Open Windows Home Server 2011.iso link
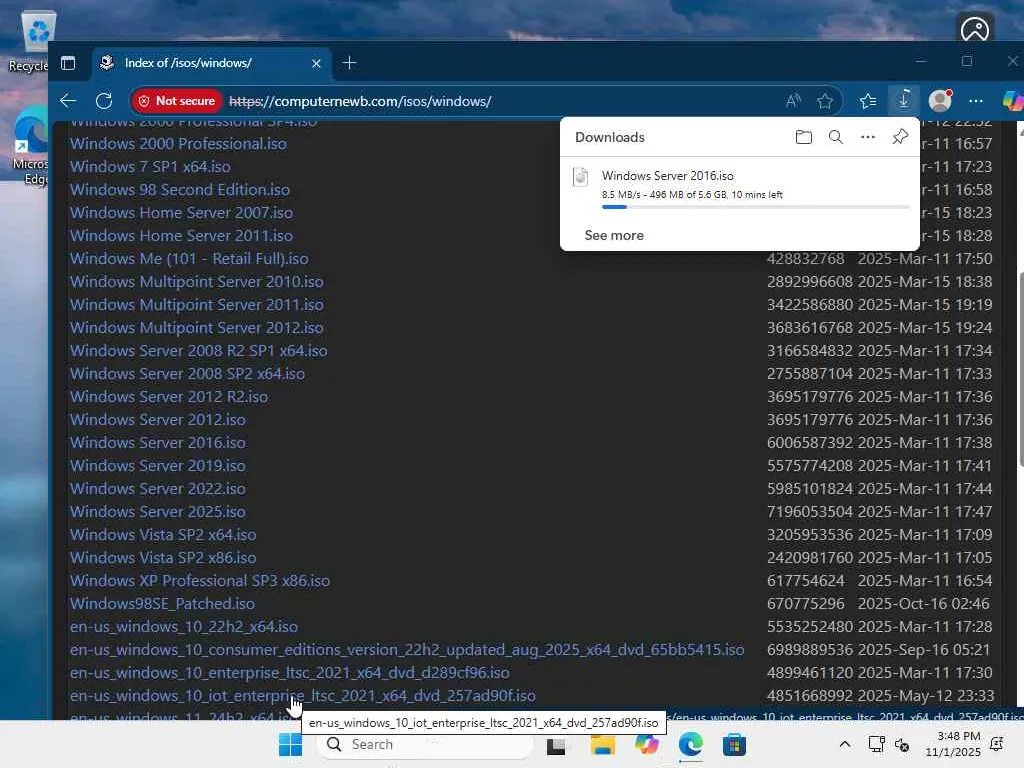The image size is (1024, 768). 182,235
